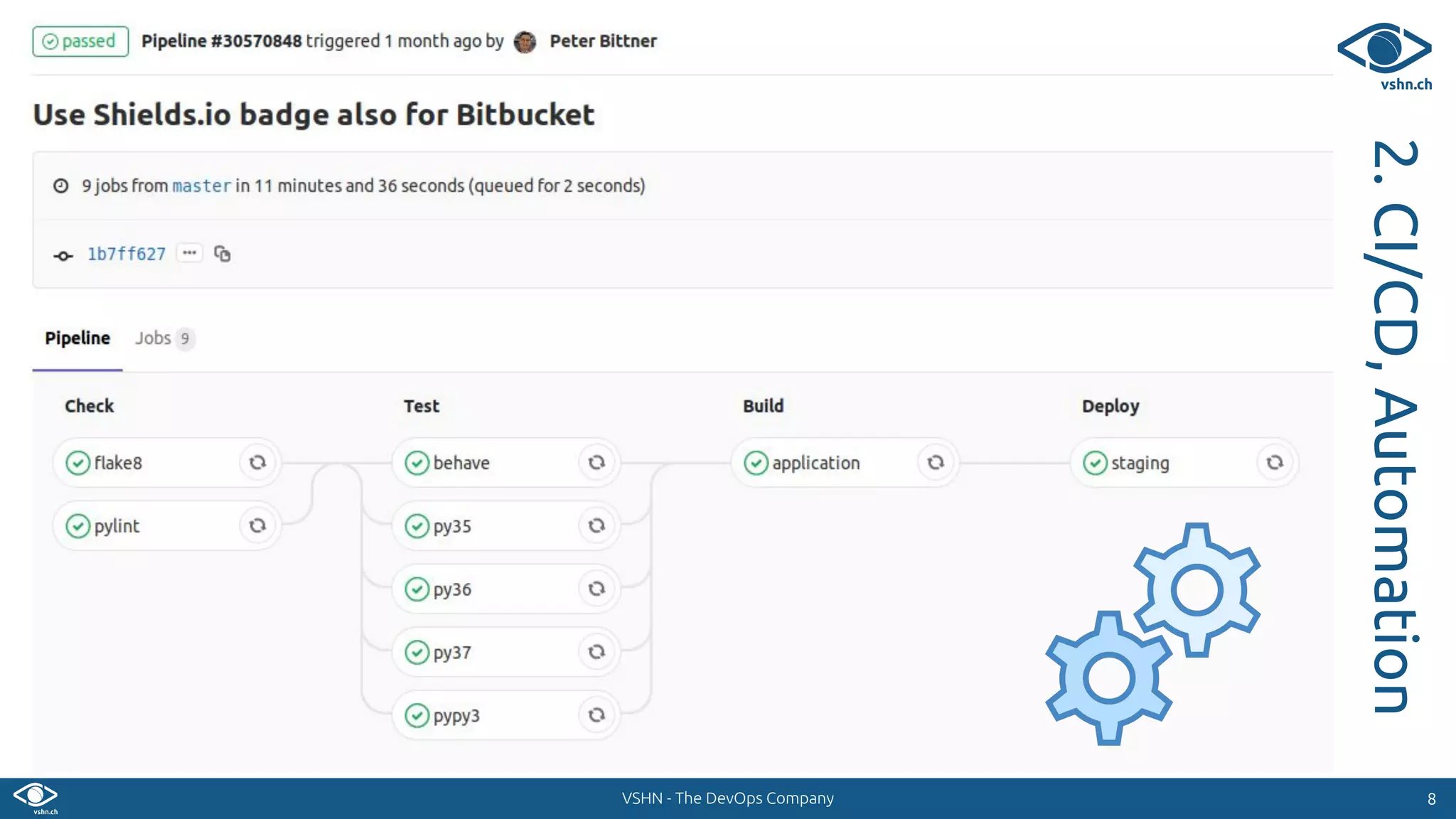Click retry icon for behave job
This screenshot has height=819, width=1456.
tap(596, 463)
